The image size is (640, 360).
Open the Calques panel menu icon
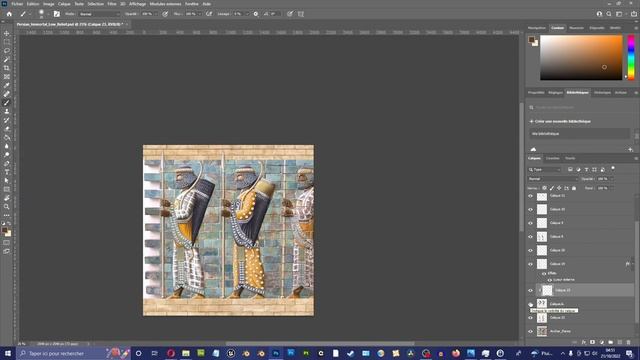(x=636, y=158)
